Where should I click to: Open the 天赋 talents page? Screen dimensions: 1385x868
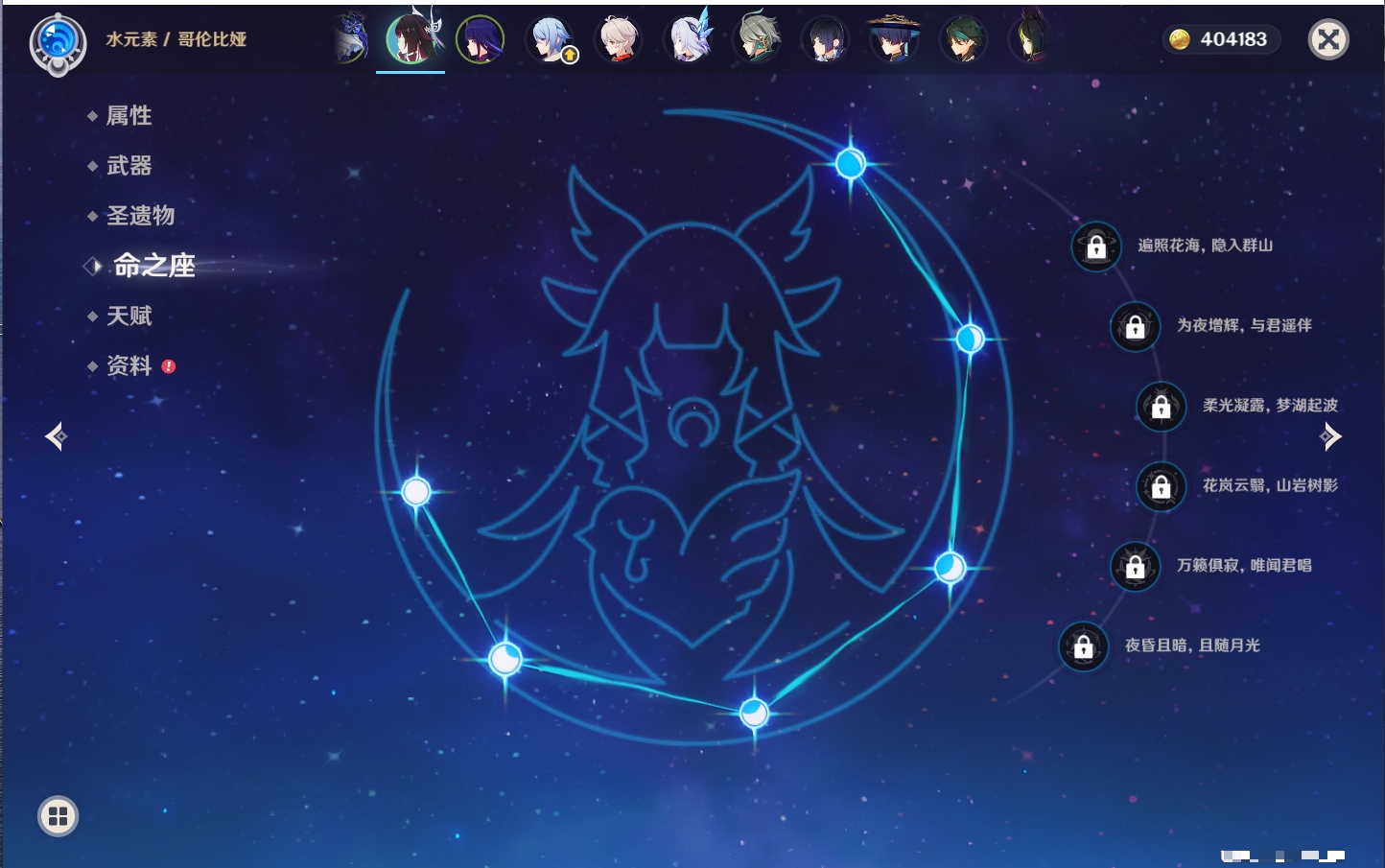tap(129, 316)
